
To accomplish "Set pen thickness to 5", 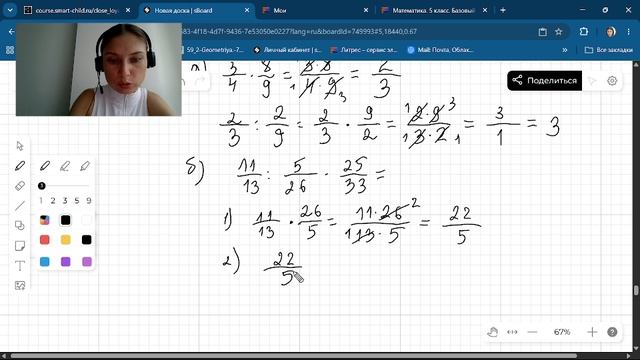I will [77, 200].
